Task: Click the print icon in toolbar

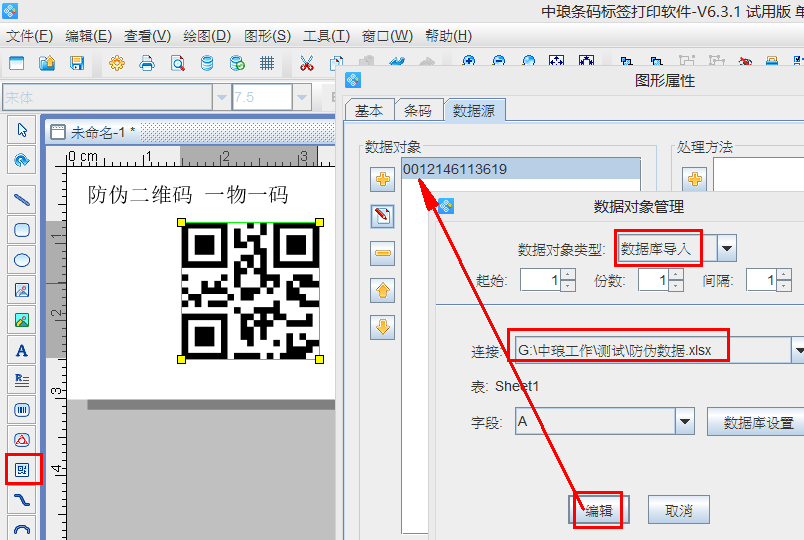Action: tap(147, 63)
